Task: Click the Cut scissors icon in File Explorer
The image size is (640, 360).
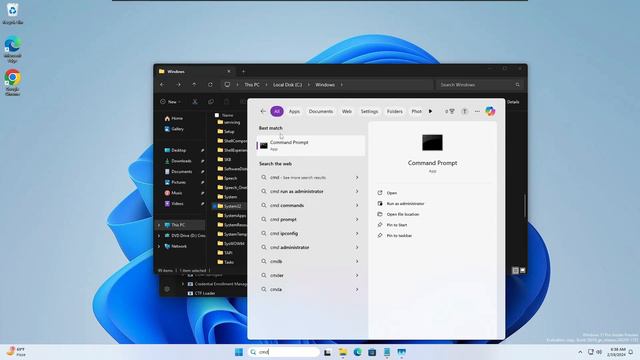Action: click(195, 102)
